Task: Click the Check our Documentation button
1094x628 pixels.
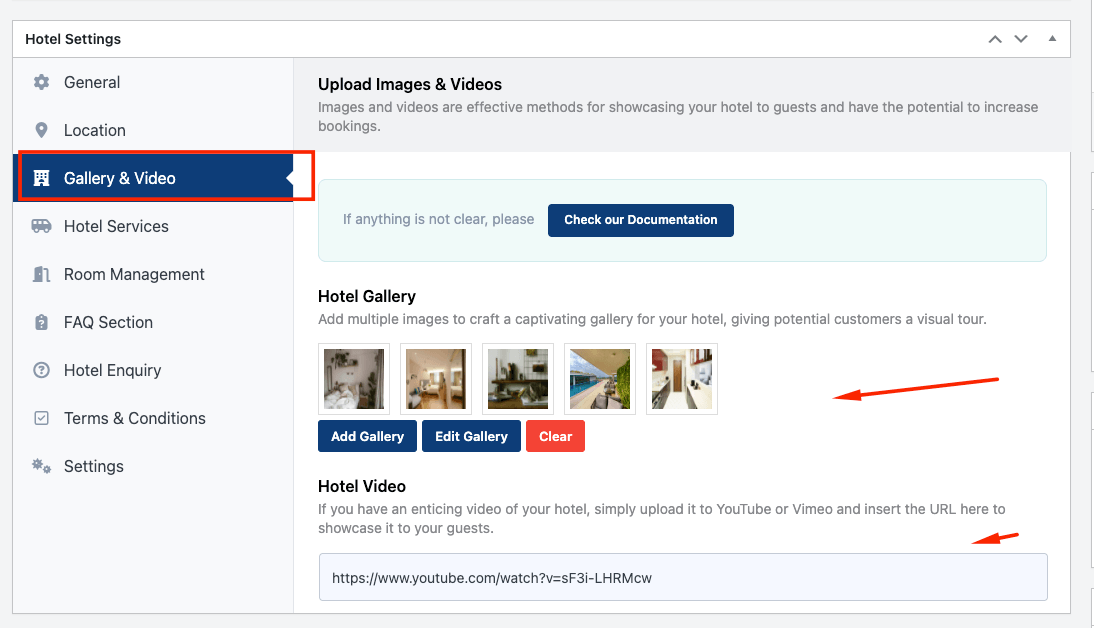Action: click(640, 220)
